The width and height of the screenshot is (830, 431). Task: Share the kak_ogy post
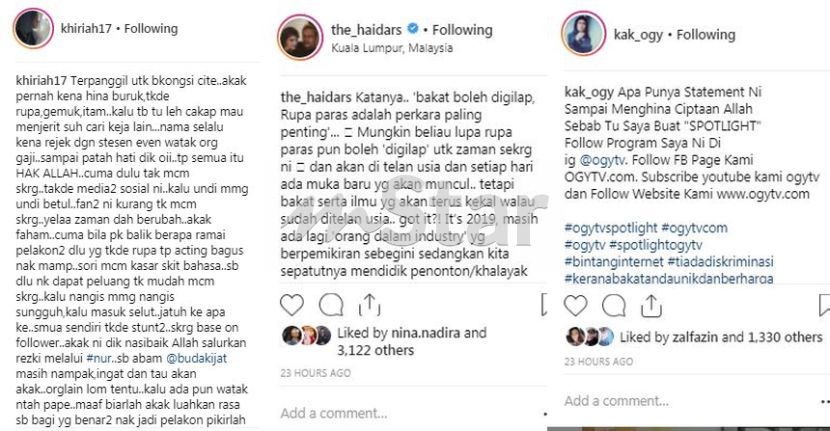click(651, 306)
